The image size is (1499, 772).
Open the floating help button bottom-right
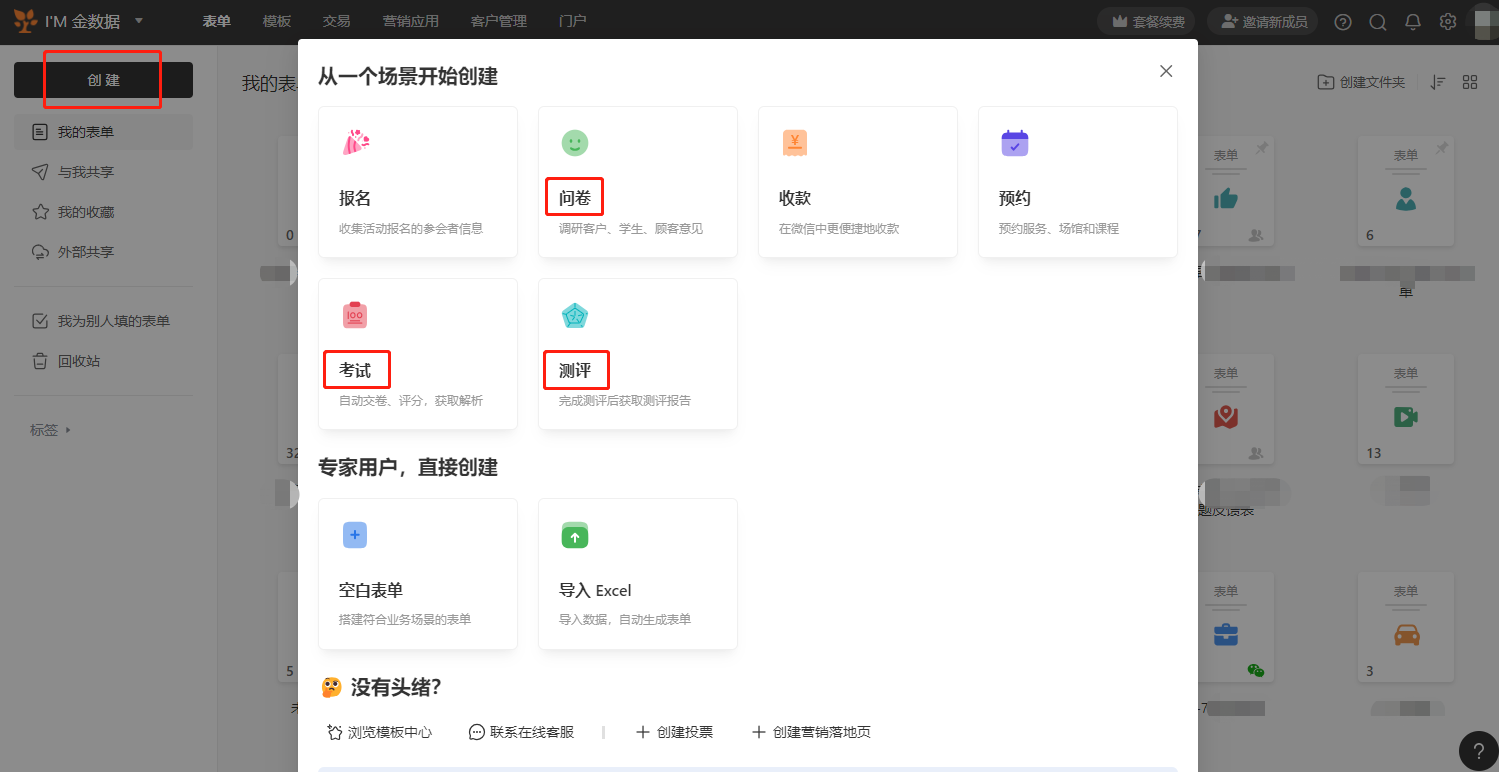coord(1479,751)
